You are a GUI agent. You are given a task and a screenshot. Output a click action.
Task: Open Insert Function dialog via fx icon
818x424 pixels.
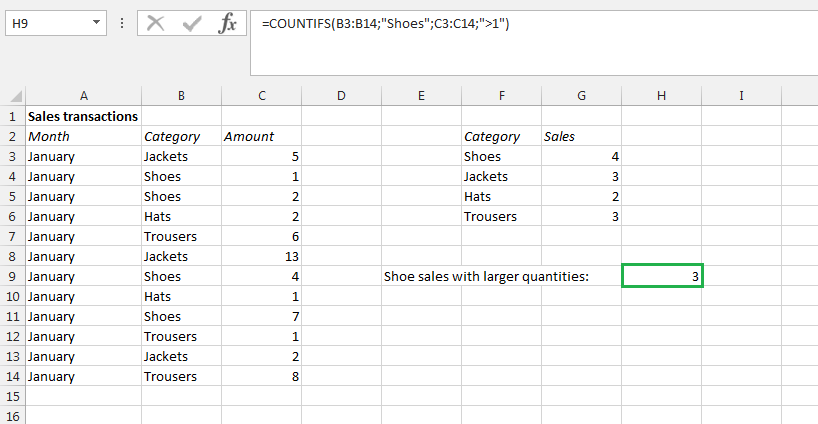tap(227, 23)
